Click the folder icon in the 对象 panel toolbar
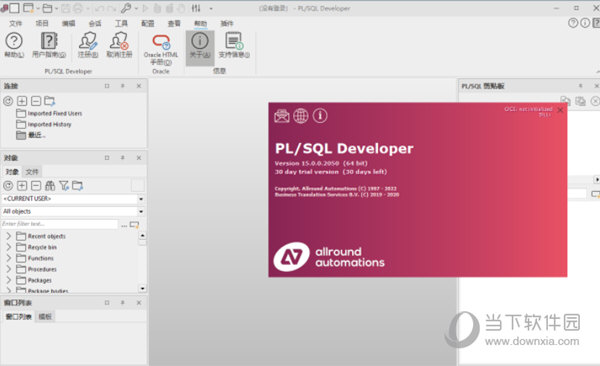Image resolution: width=600 pixels, height=366 pixels. (x=78, y=186)
